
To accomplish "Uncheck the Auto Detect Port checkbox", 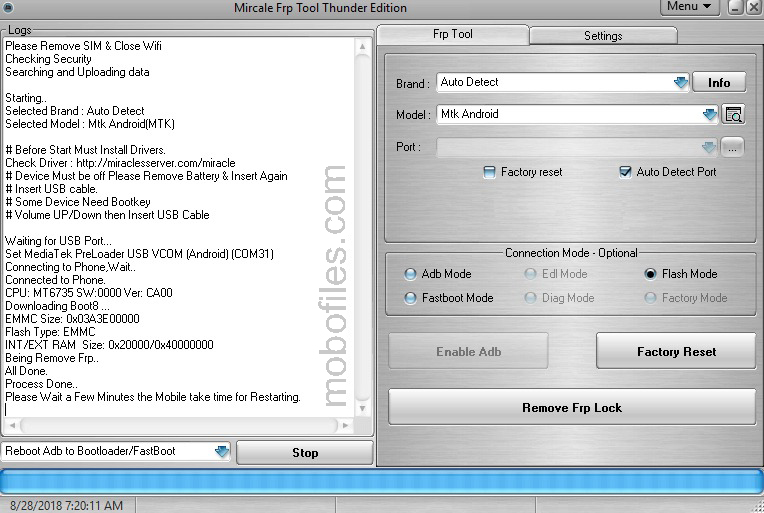I will point(625,172).
